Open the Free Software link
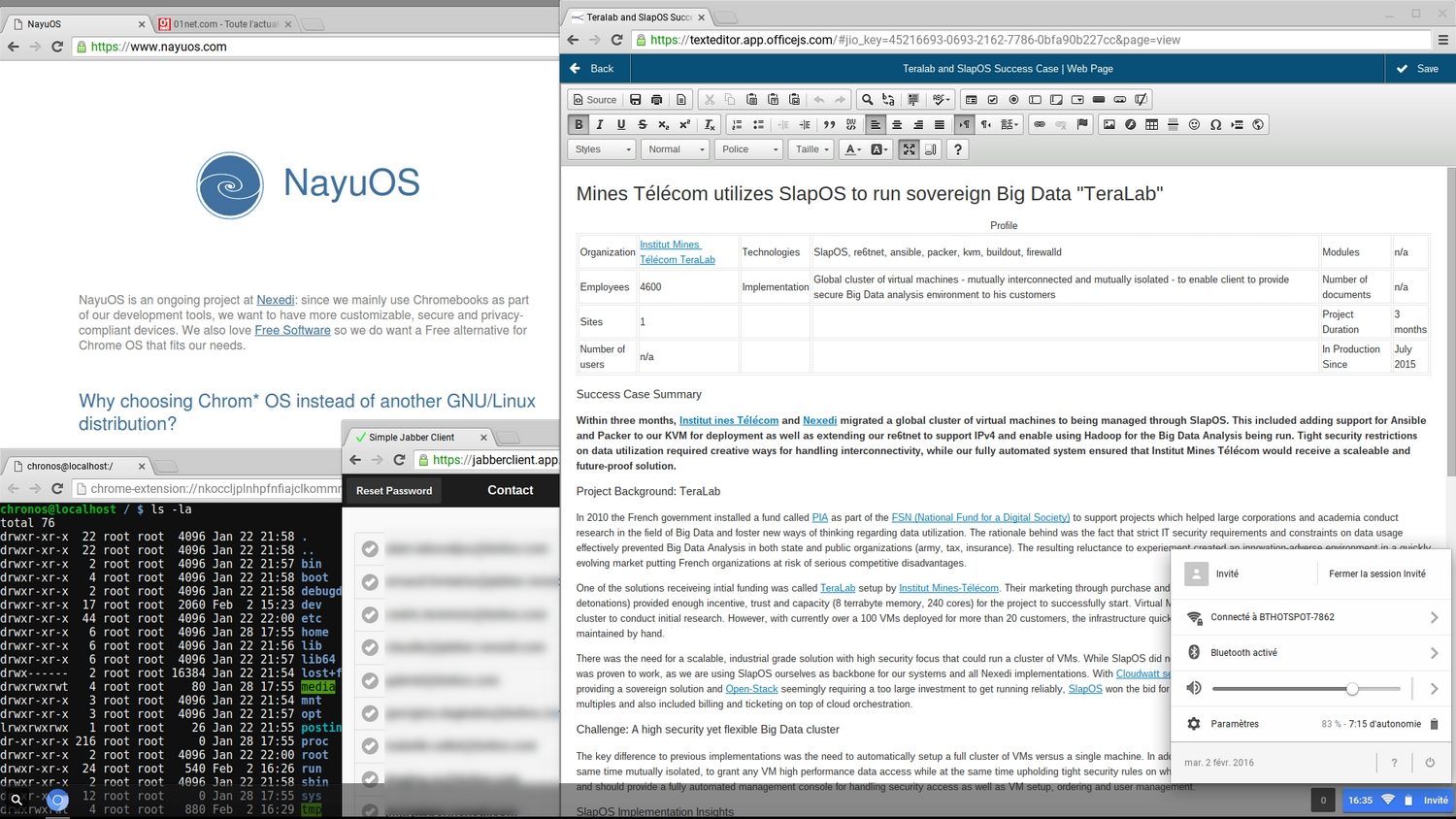Screen dimensions: 1456x819 click(x=293, y=330)
